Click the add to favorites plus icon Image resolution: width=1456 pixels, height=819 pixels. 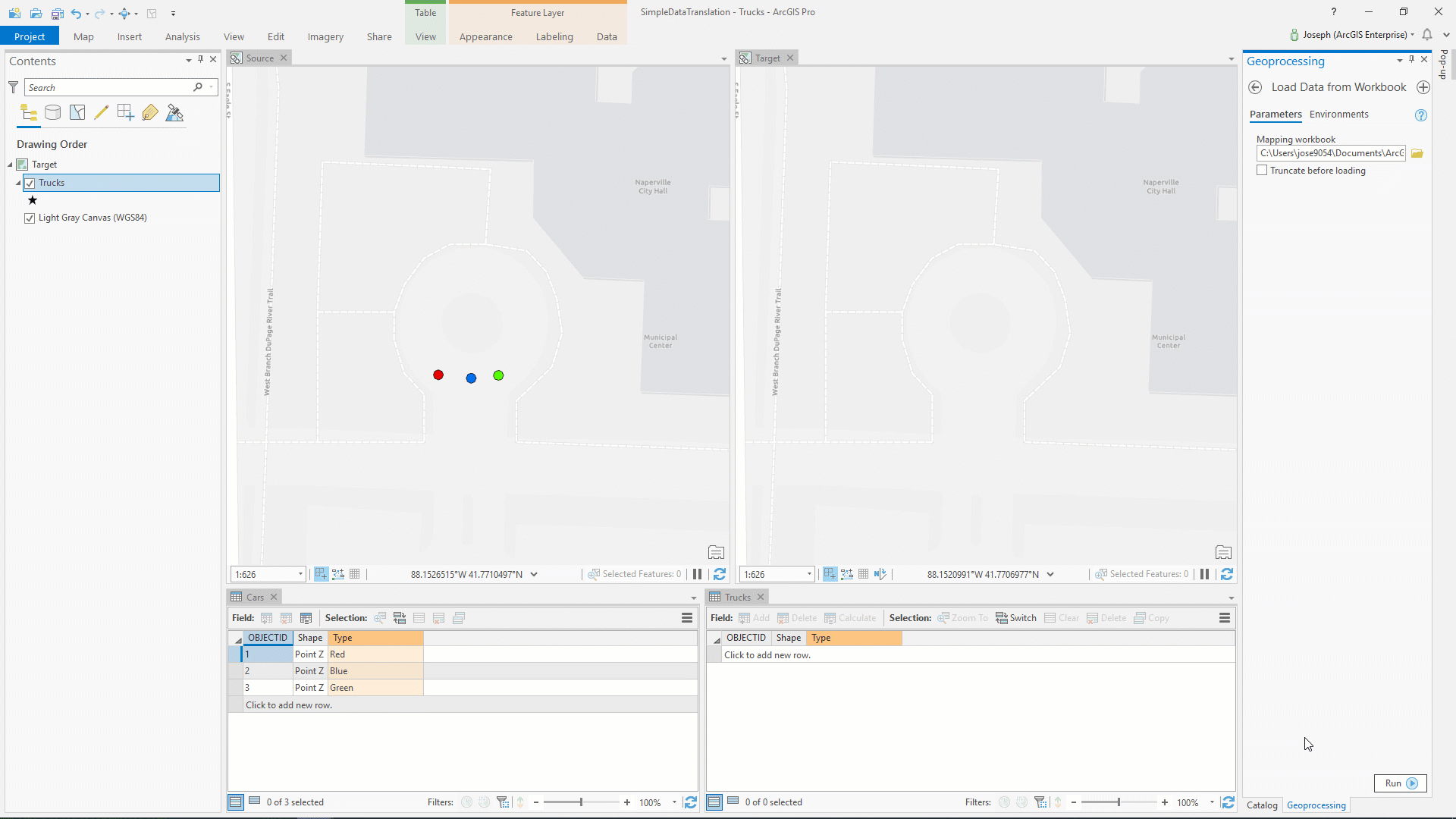click(1423, 87)
